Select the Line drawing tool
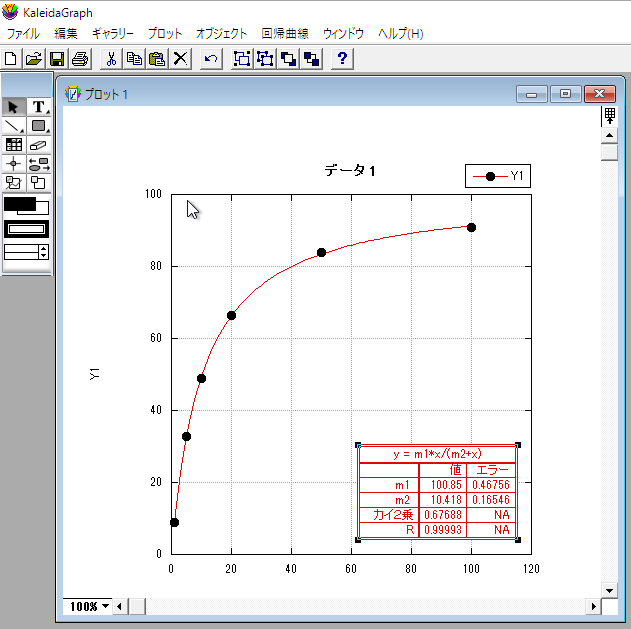631x629 pixels. 14,126
